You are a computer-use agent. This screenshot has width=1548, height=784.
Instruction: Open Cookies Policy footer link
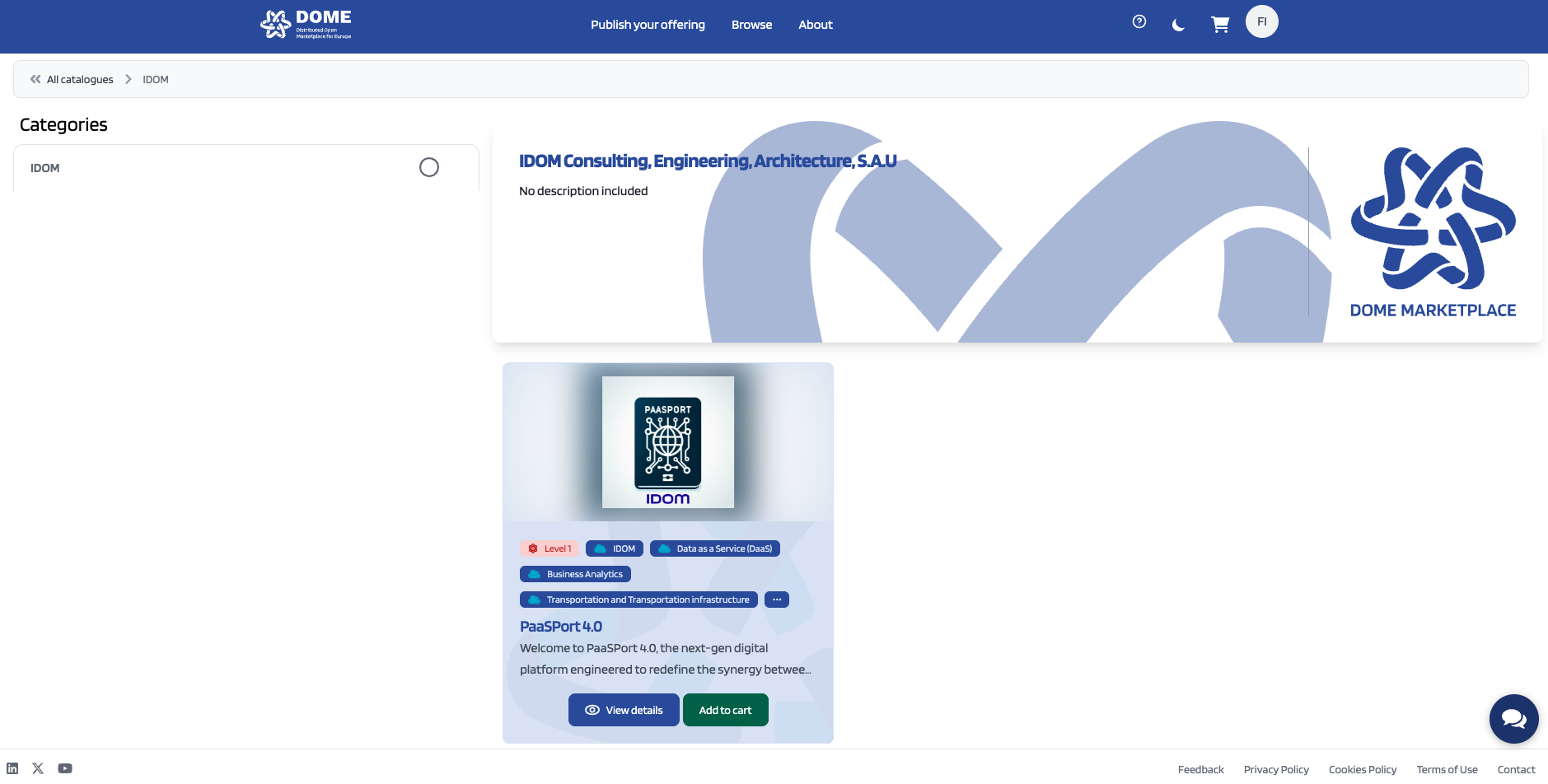[x=1363, y=769]
